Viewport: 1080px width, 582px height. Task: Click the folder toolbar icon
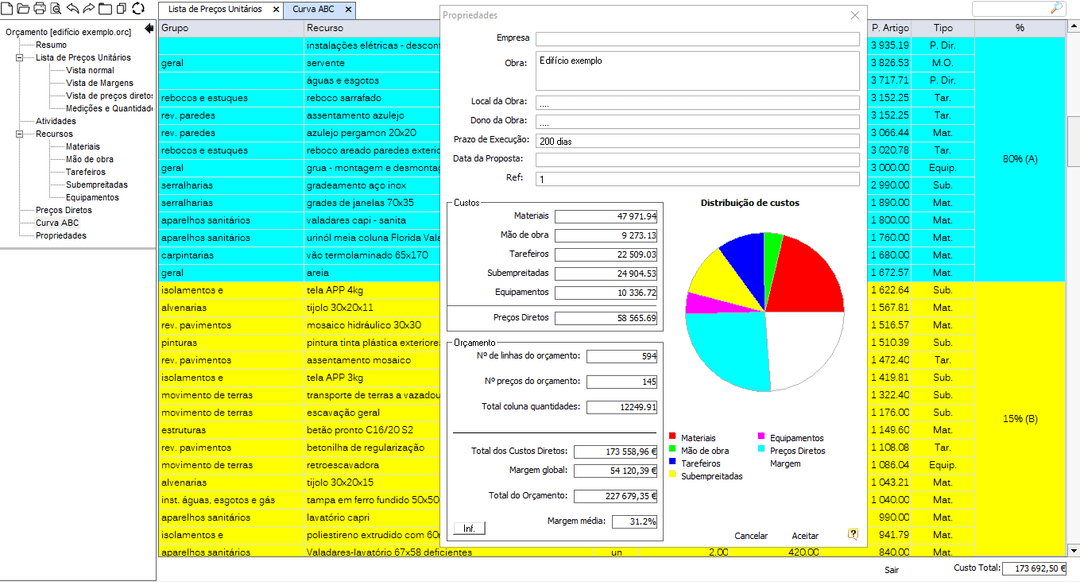106,8
